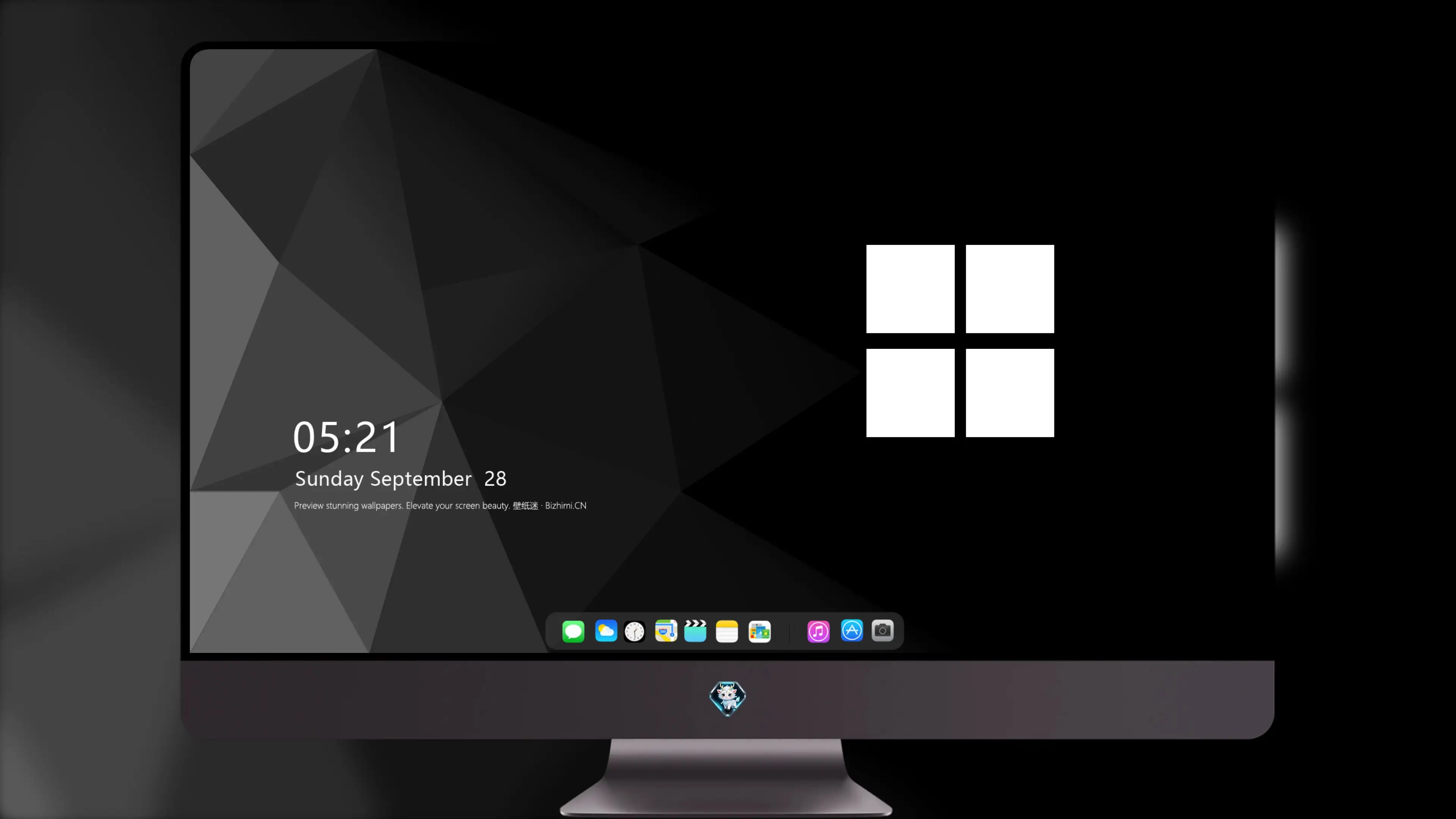Open the blue App Store icon
1456x819 pixels.
852,631
